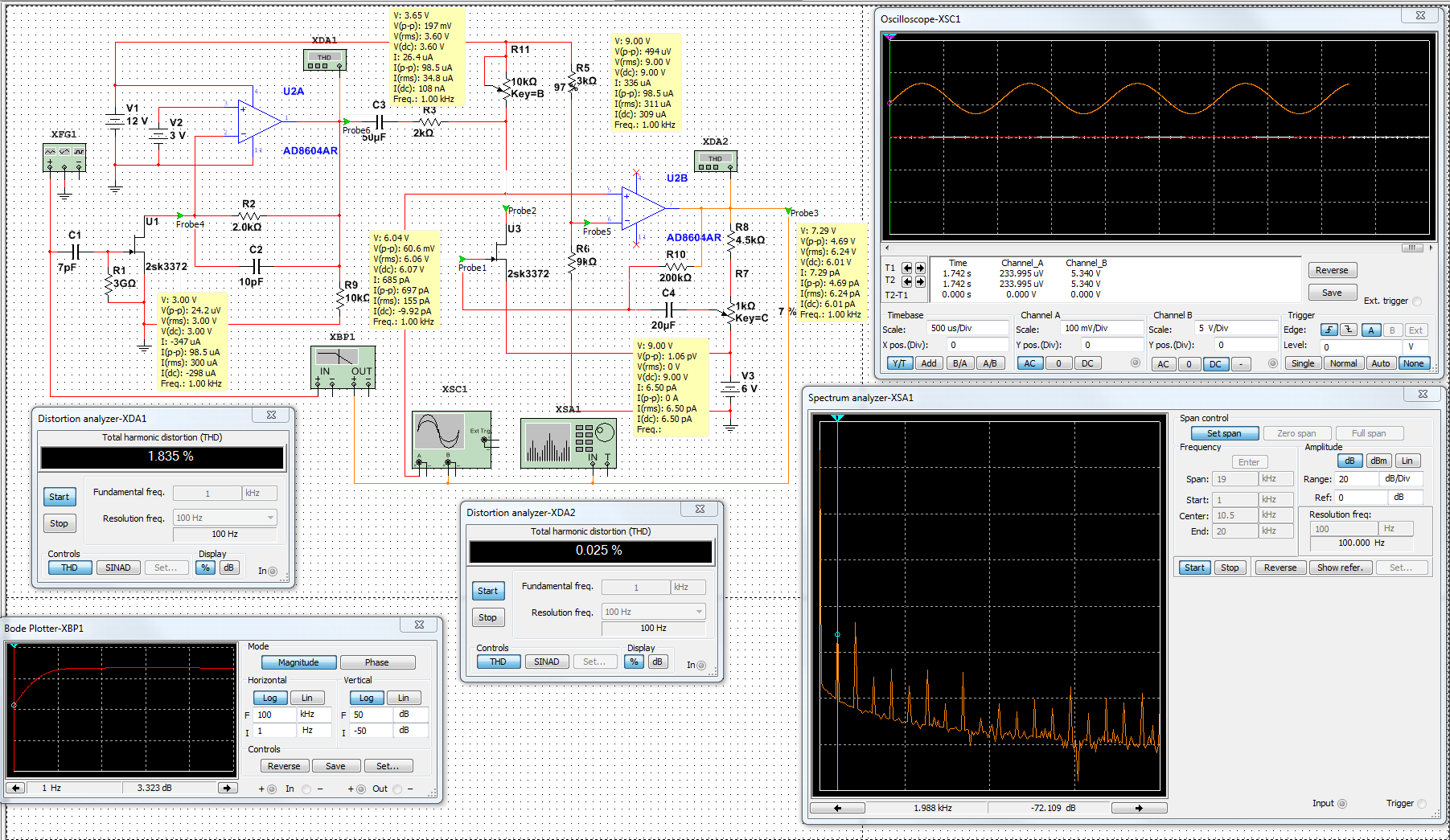1450x840 pixels.
Task: Open the XBP1 Bode plotter instrument icon
Action: pos(343,367)
